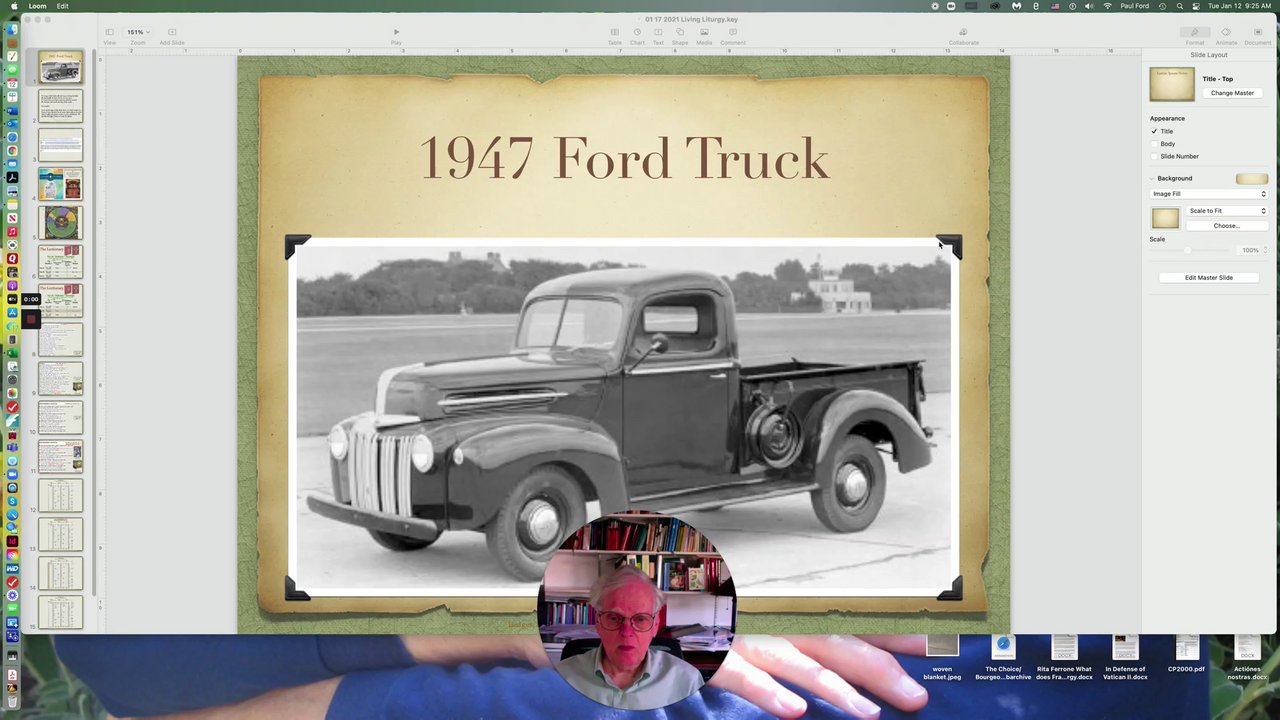This screenshot has width=1280, height=720.
Task: Open Paul Ford user menu item
Action: [1134, 6]
